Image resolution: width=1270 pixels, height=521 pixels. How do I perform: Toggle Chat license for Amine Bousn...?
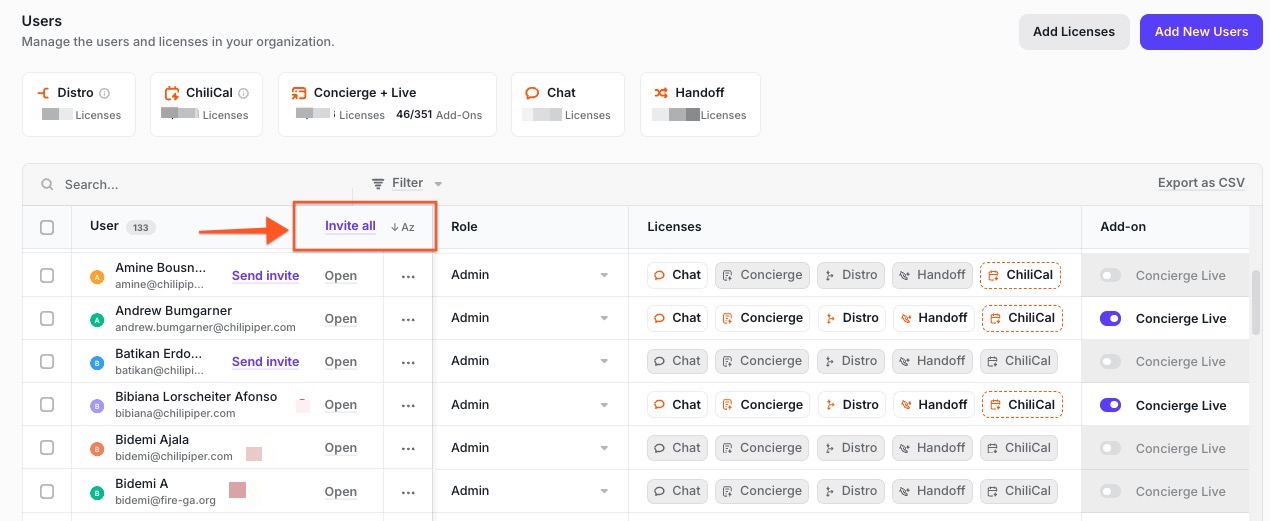click(x=677, y=275)
